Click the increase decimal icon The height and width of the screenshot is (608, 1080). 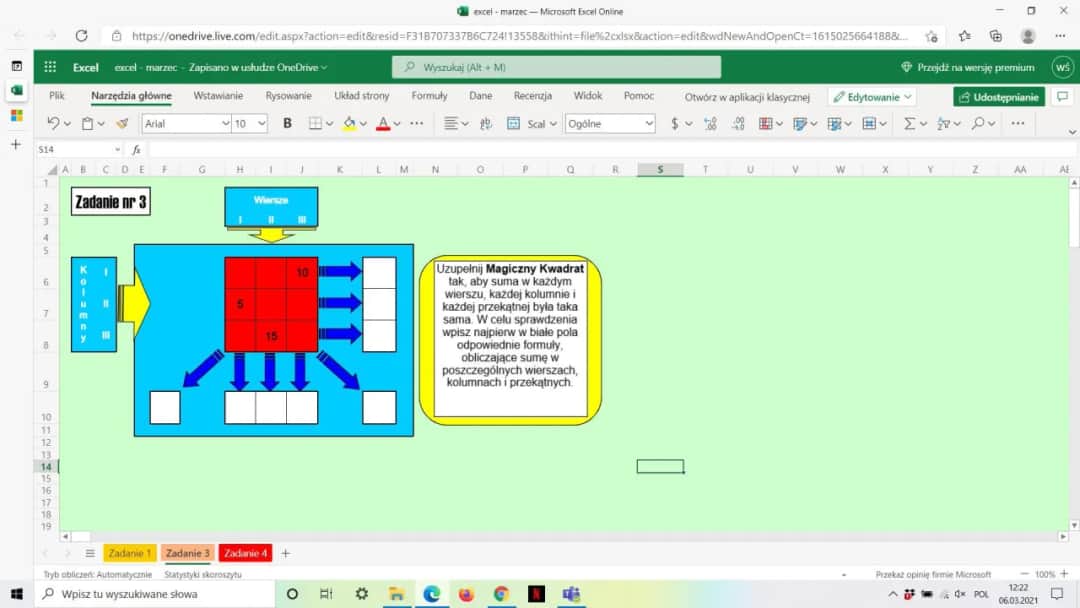[710, 123]
